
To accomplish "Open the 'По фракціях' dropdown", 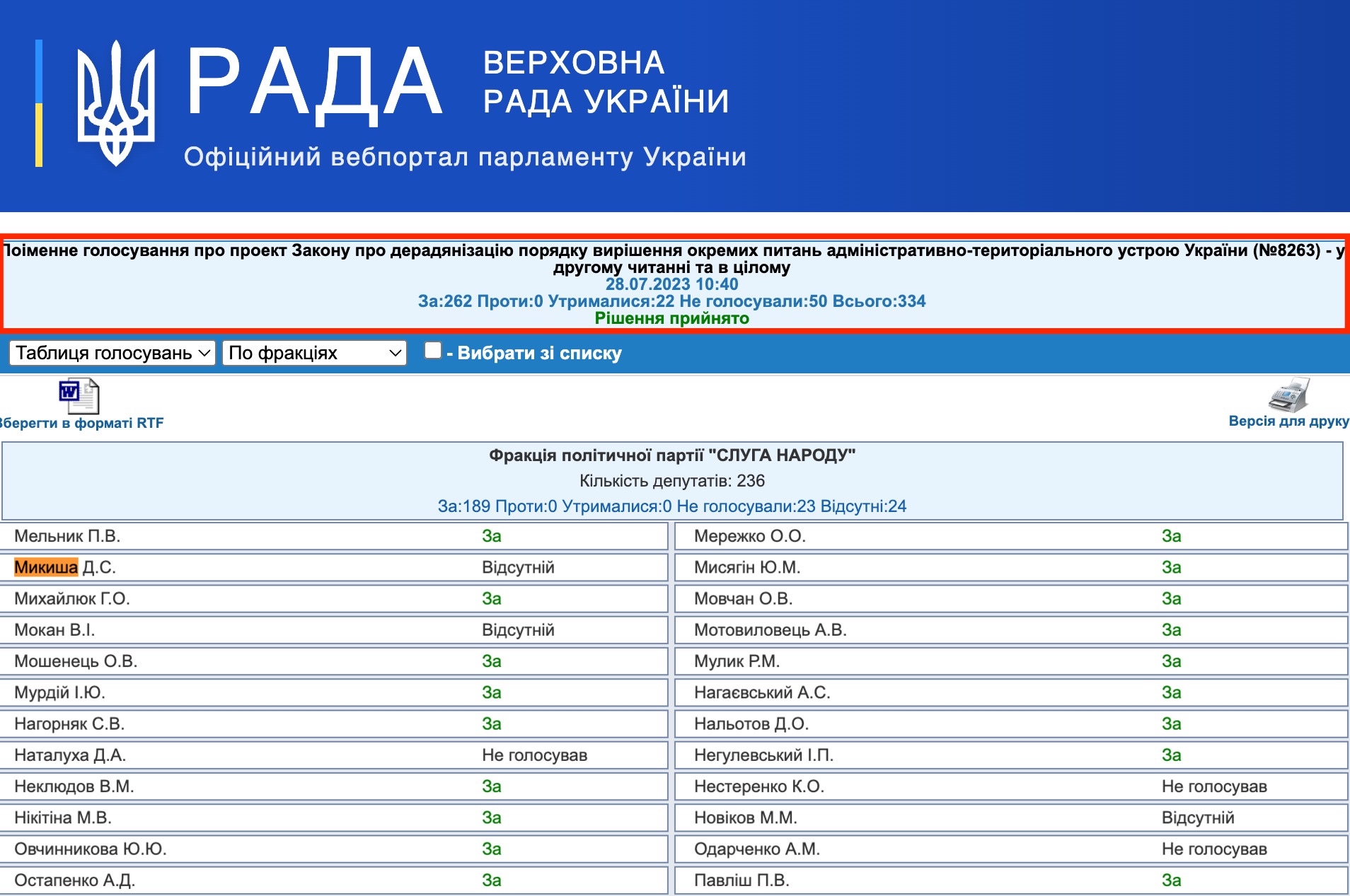I will (314, 352).
